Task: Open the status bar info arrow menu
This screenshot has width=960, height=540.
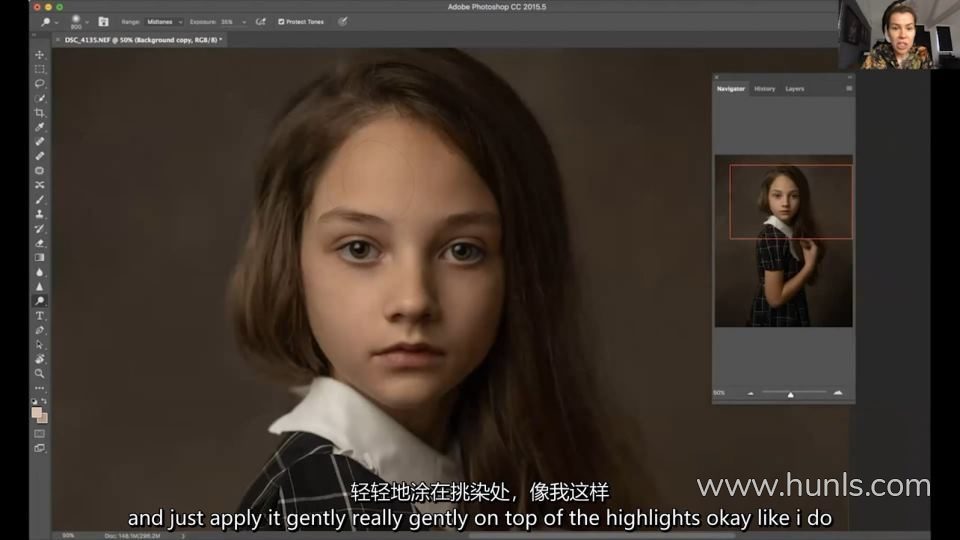Action: (x=182, y=536)
